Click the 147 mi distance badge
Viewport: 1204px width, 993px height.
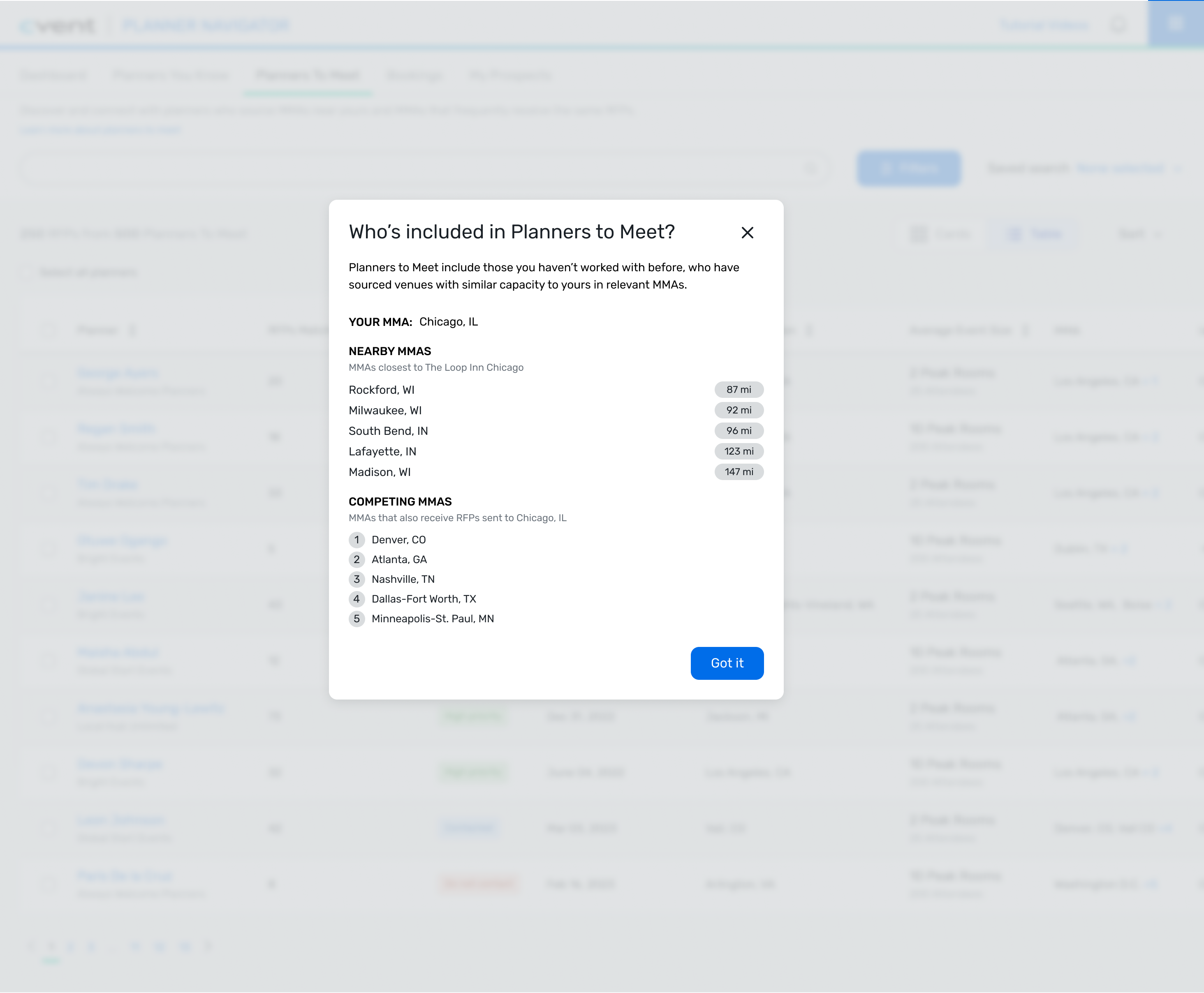coord(739,472)
